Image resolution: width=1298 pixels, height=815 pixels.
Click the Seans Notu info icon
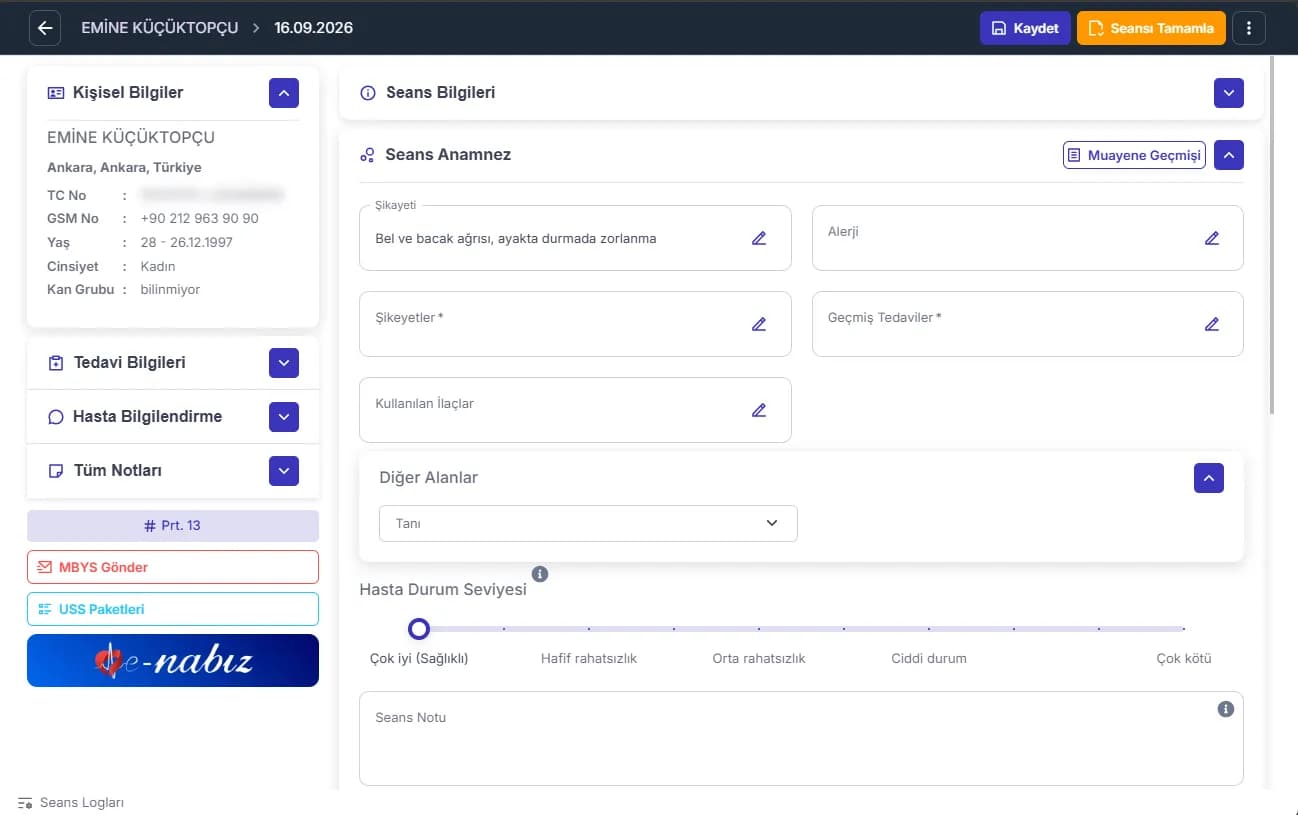click(x=1226, y=709)
